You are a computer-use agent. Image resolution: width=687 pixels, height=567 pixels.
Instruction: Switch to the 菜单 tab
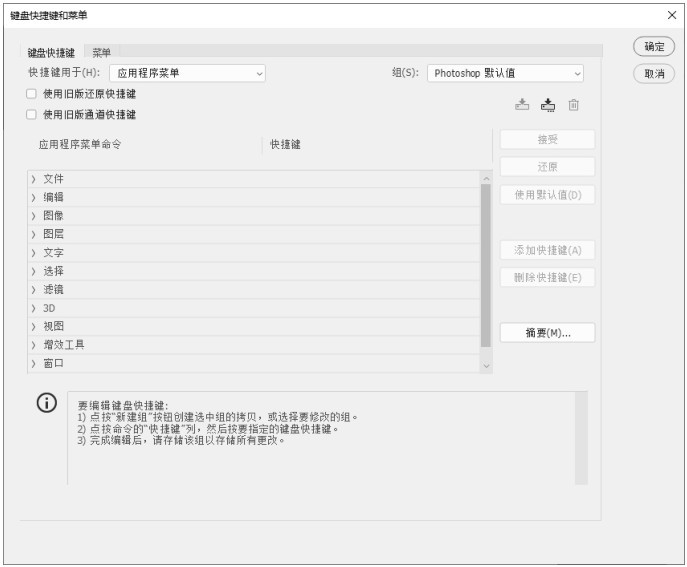[x=101, y=53]
